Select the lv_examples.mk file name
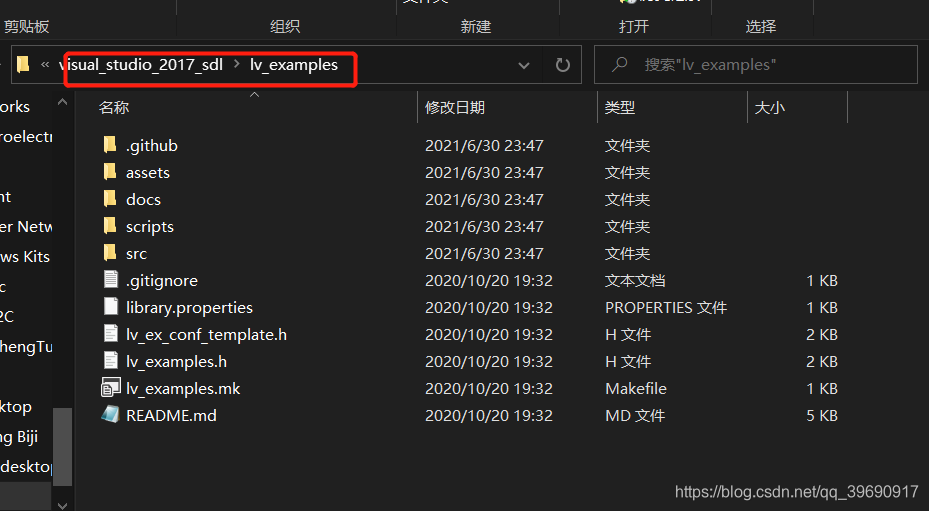The width and height of the screenshot is (929, 511). point(183,389)
